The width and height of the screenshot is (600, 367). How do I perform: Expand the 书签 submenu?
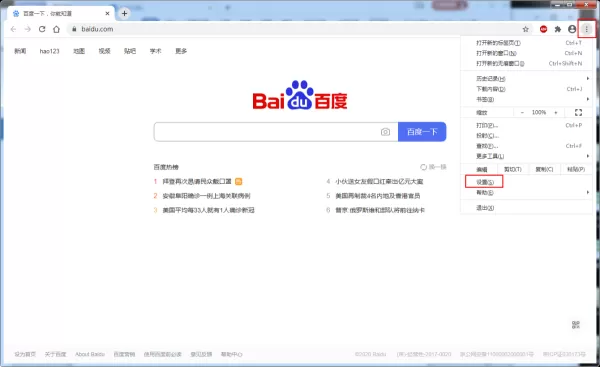point(527,99)
